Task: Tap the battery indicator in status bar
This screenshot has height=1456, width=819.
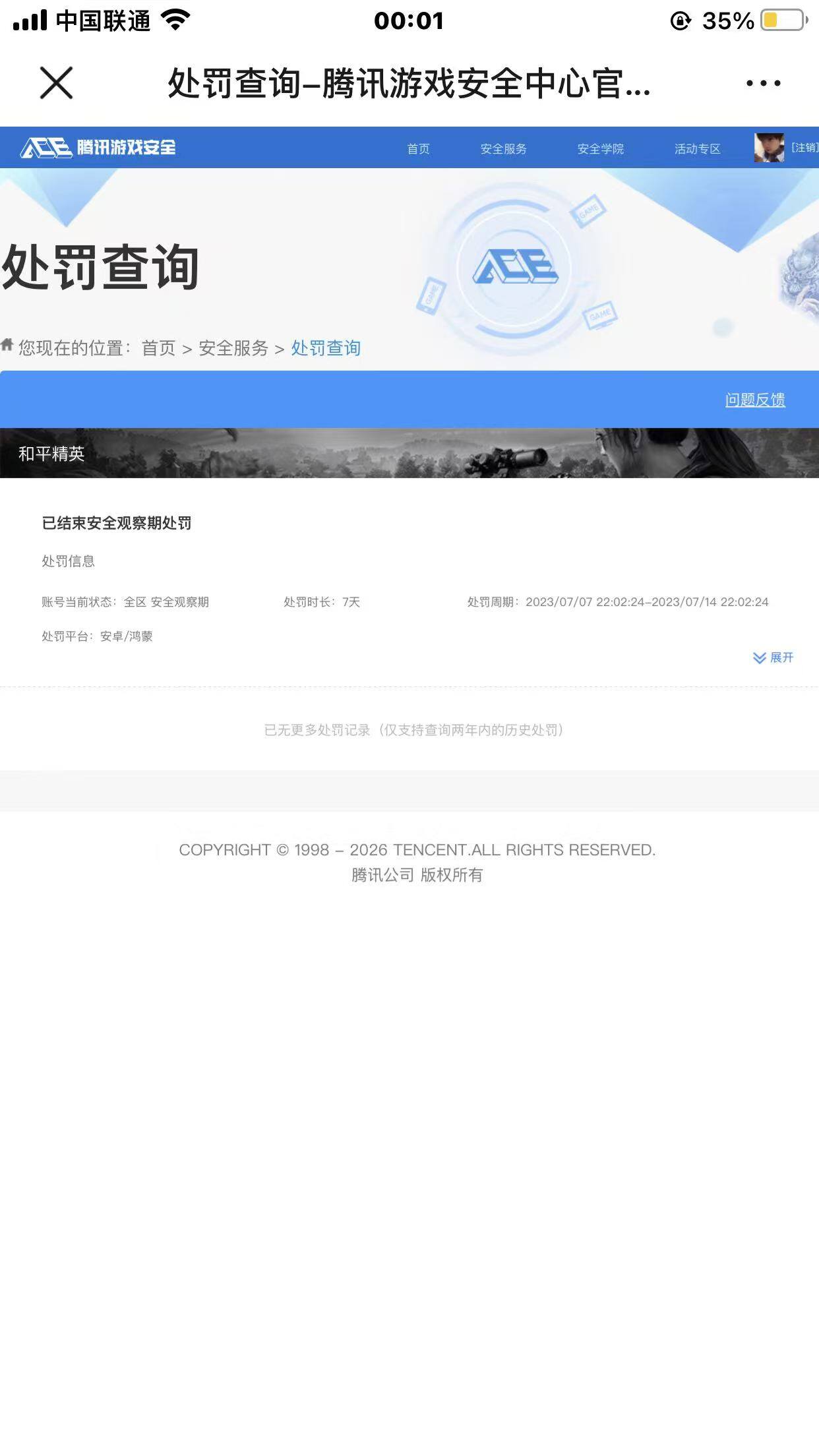Action: [x=784, y=20]
